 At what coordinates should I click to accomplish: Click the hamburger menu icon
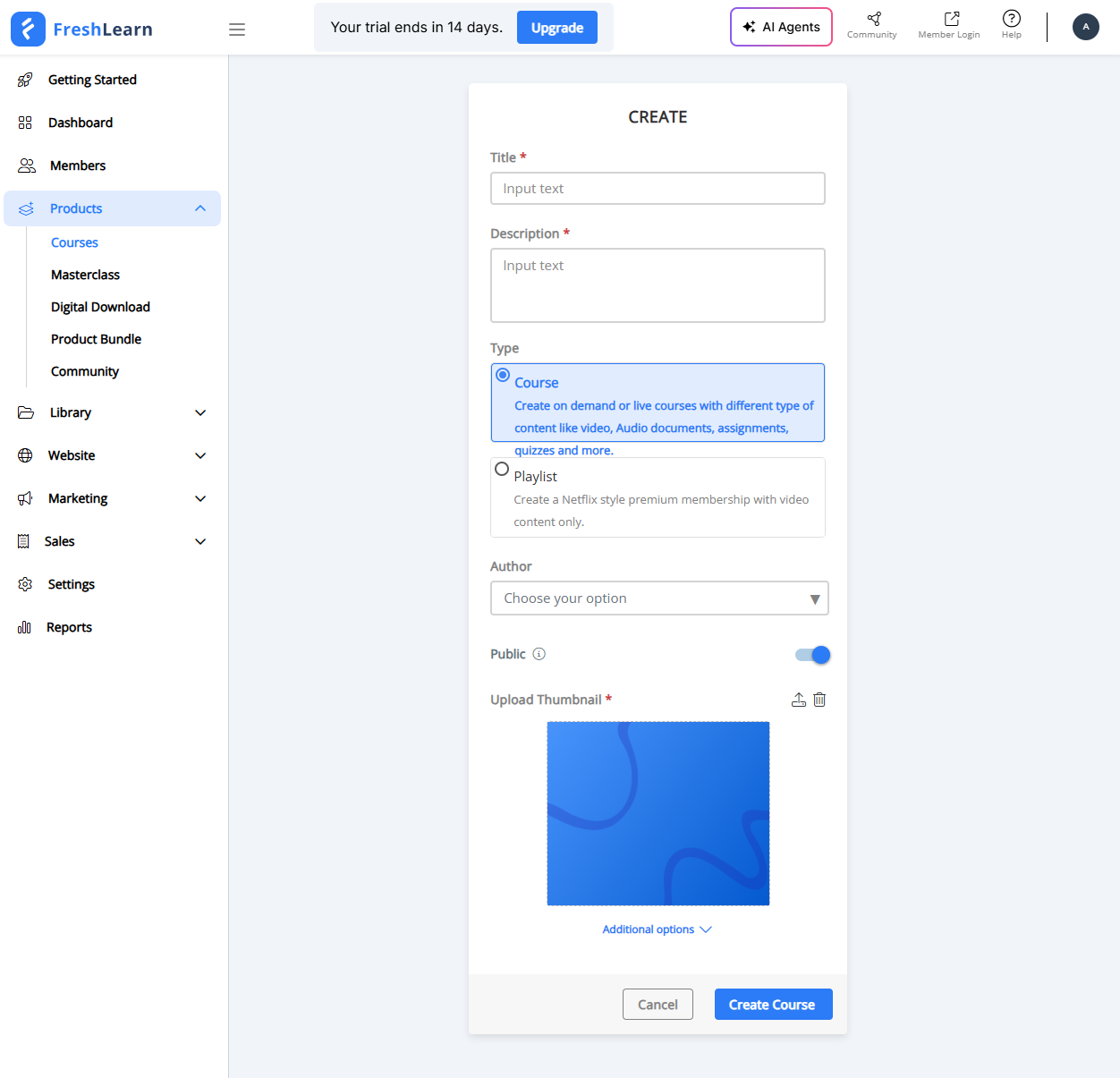tap(237, 30)
